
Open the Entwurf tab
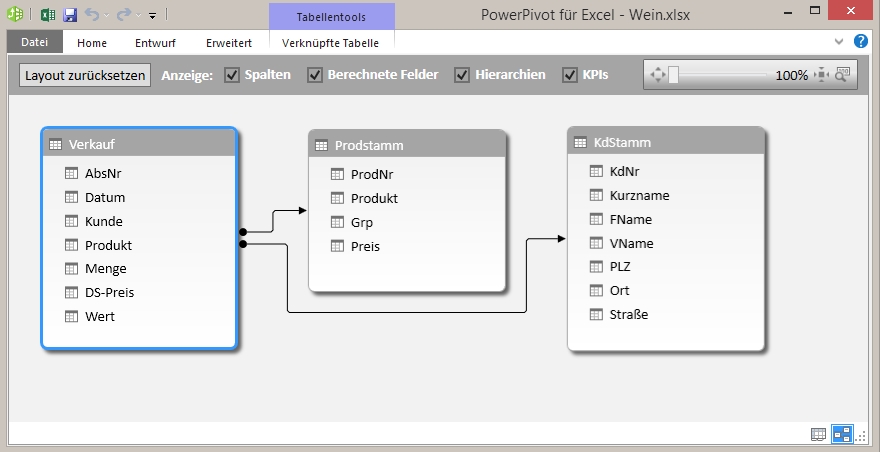point(156,43)
